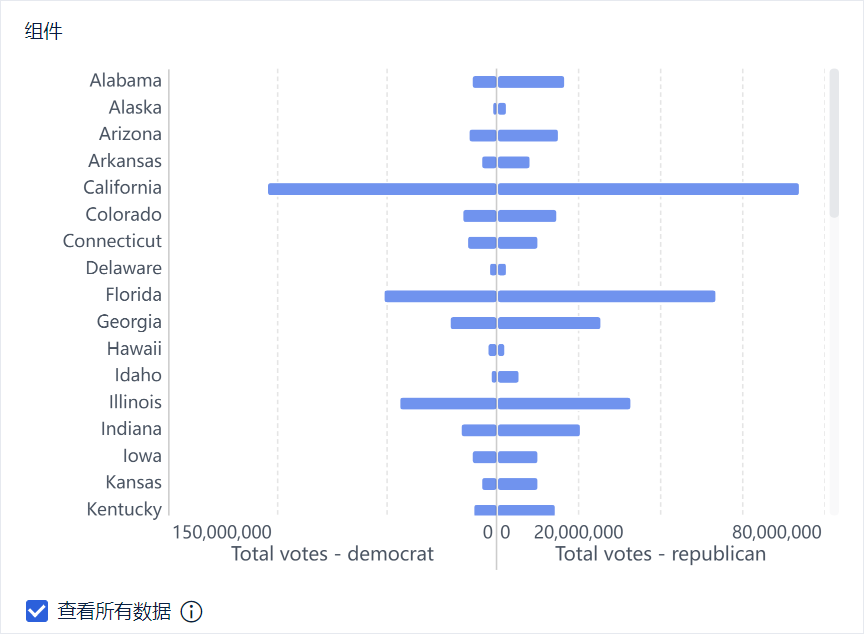Click the 'Total votes - republican' axis title
This screenshot has width=865, height=634.
point(660,554)
